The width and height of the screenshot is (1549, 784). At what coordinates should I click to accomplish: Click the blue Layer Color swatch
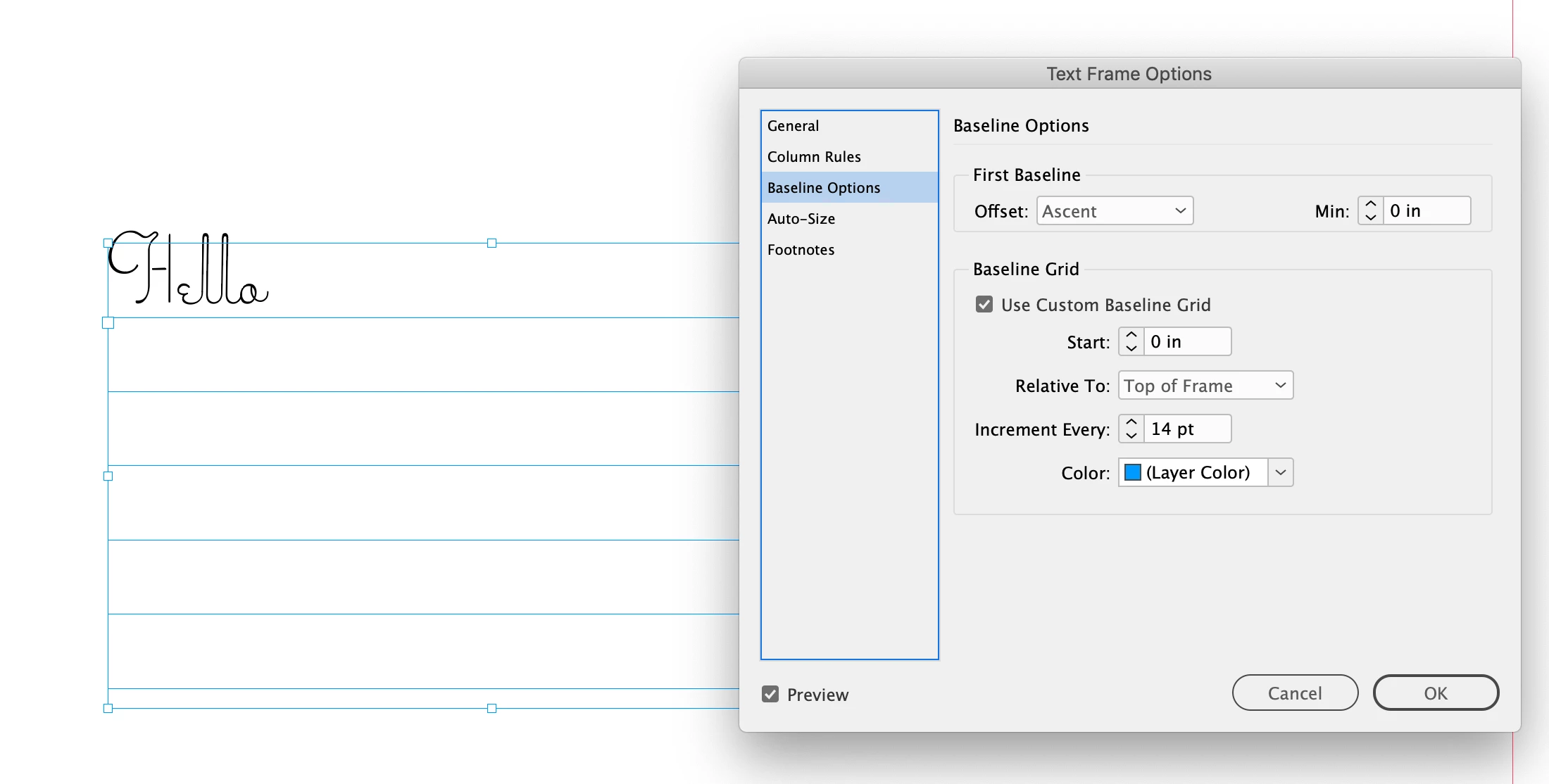coord(1133,472)
